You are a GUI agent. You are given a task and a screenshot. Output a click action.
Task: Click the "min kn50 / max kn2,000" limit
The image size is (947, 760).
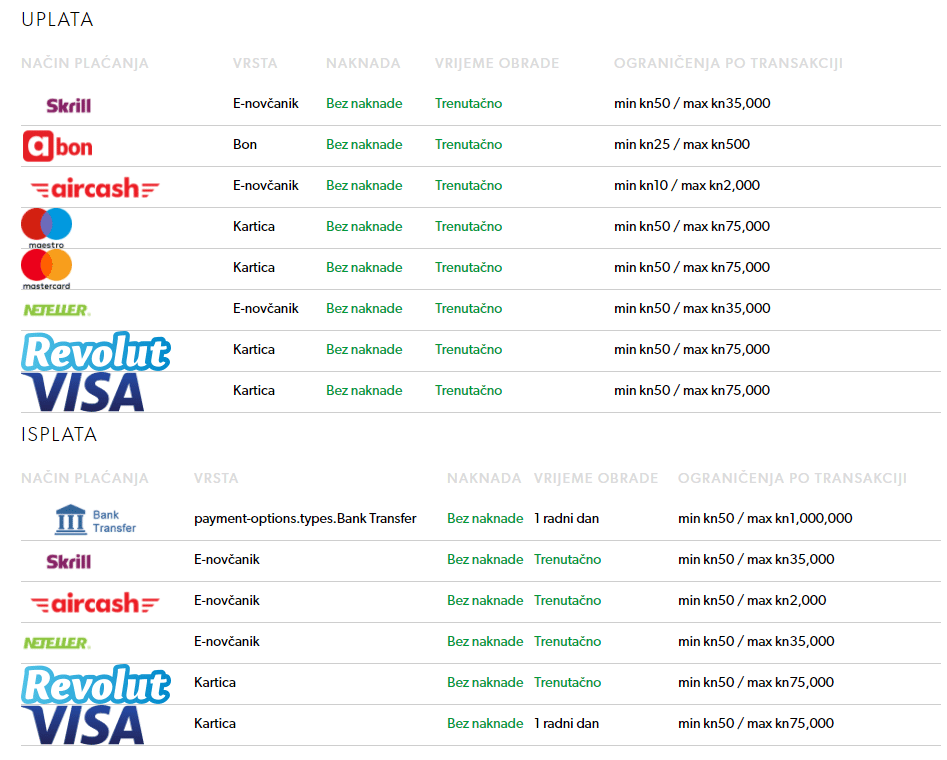point(752,601)
